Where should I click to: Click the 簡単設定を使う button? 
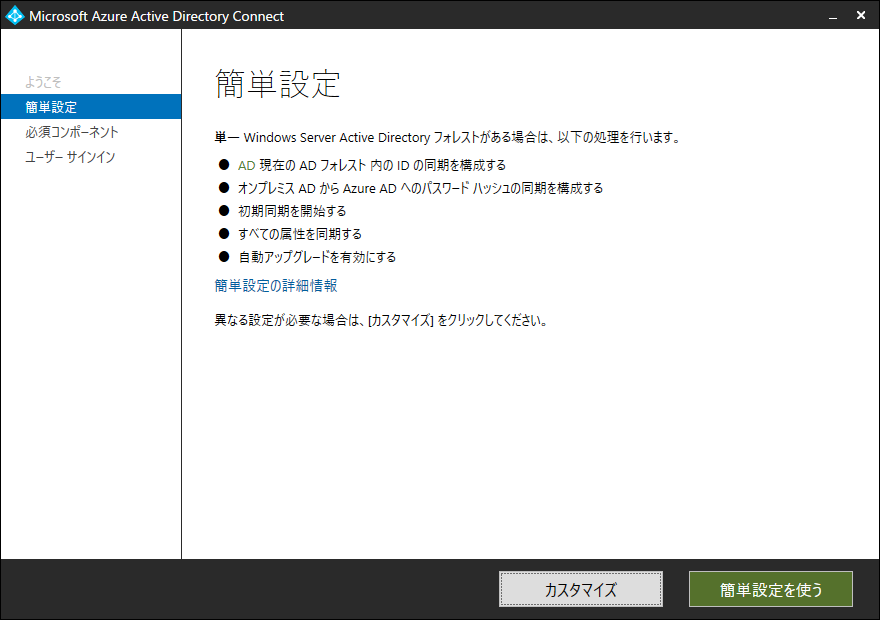click(x=771, y=589)
